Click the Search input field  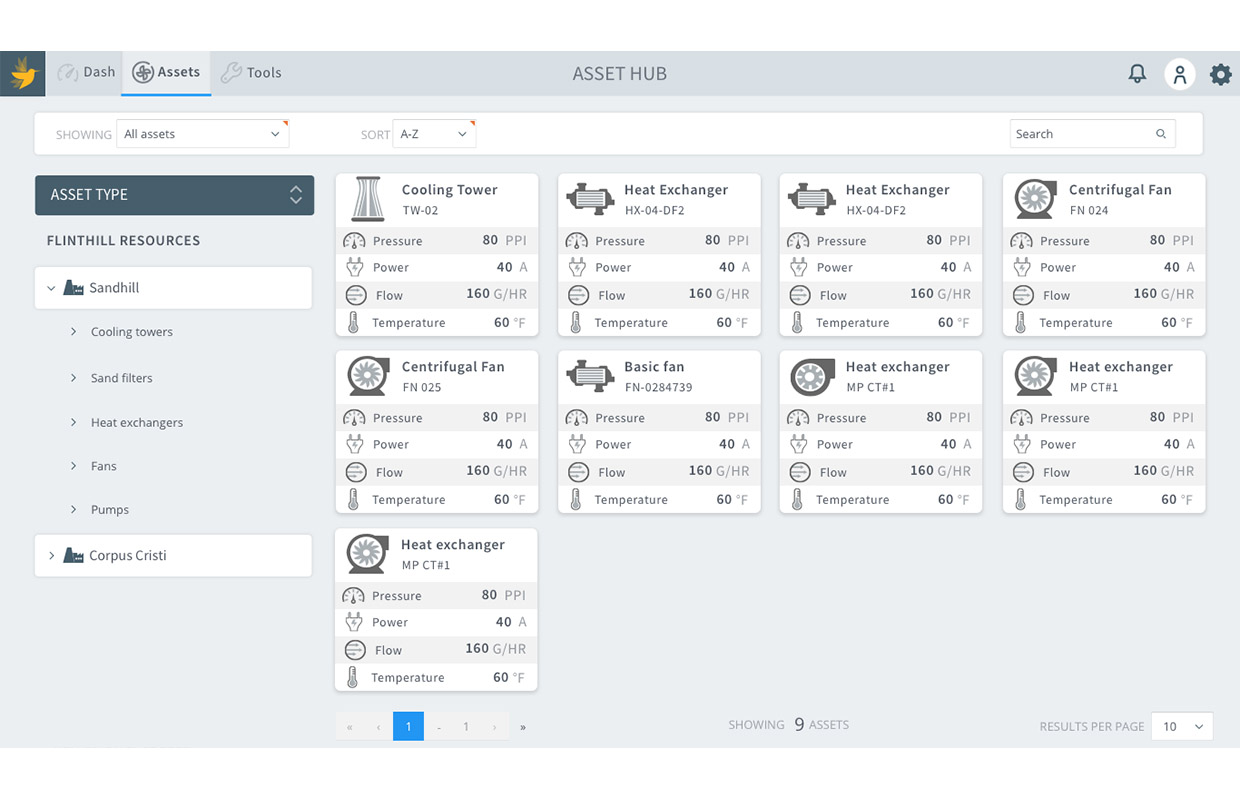(x=1080, y=134)
